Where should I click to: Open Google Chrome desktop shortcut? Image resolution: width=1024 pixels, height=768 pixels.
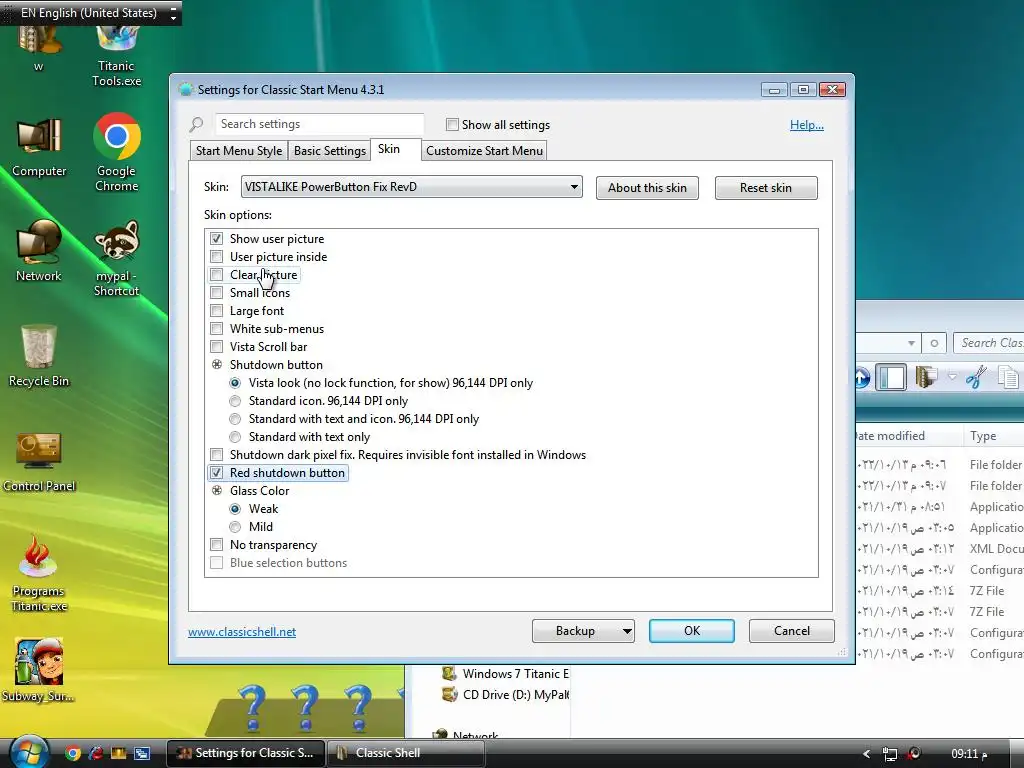pyautogui.click(x=116, y=152)
